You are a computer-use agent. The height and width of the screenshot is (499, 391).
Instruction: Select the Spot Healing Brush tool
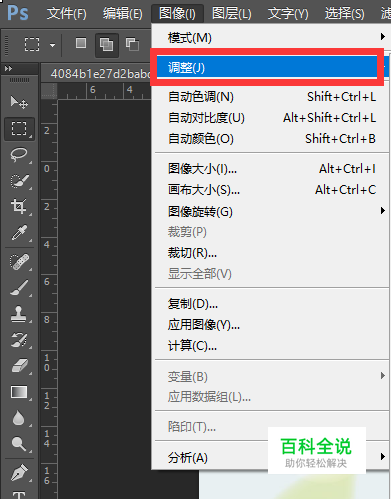[19, 262]
